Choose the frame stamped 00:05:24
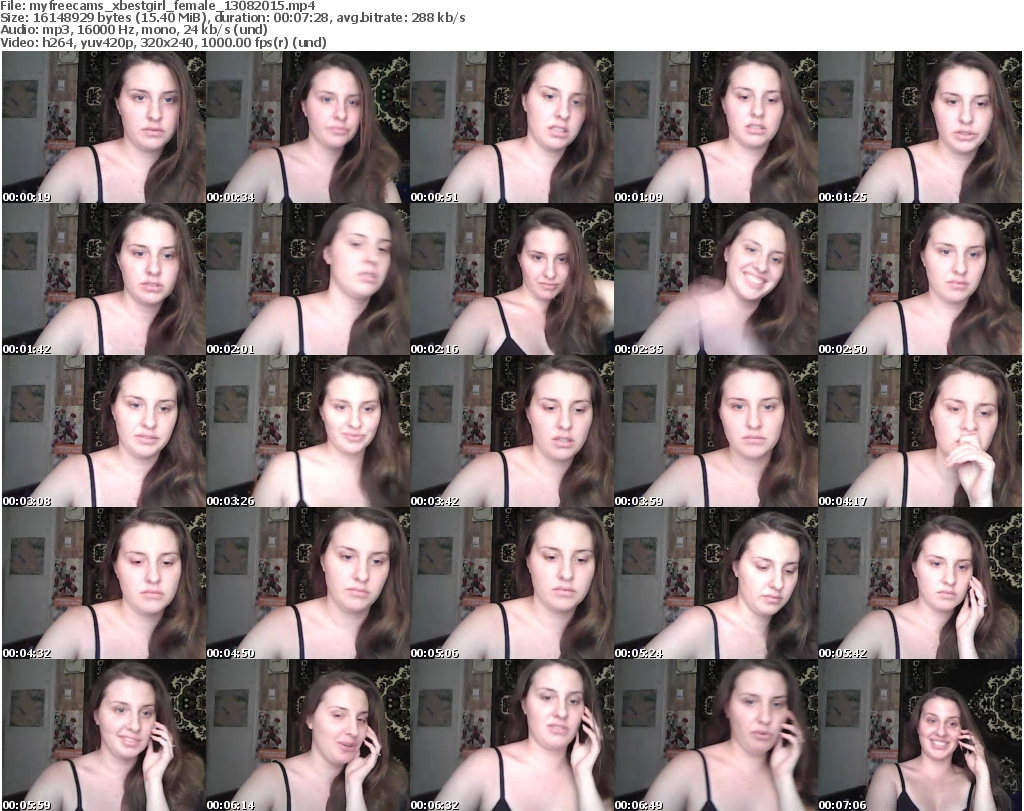The image size is (1024, 811). pos(716,584)
